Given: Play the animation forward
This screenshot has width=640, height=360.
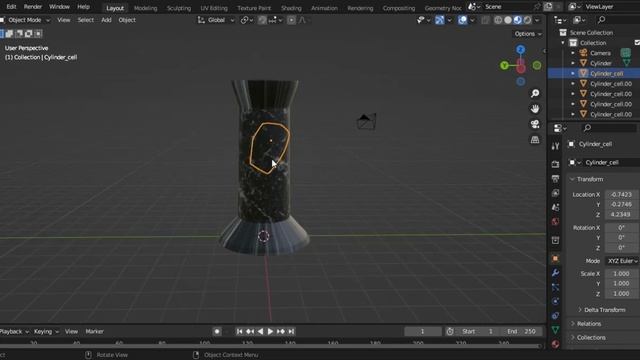Looking at the screenshot, I should (x=270, y=331).
